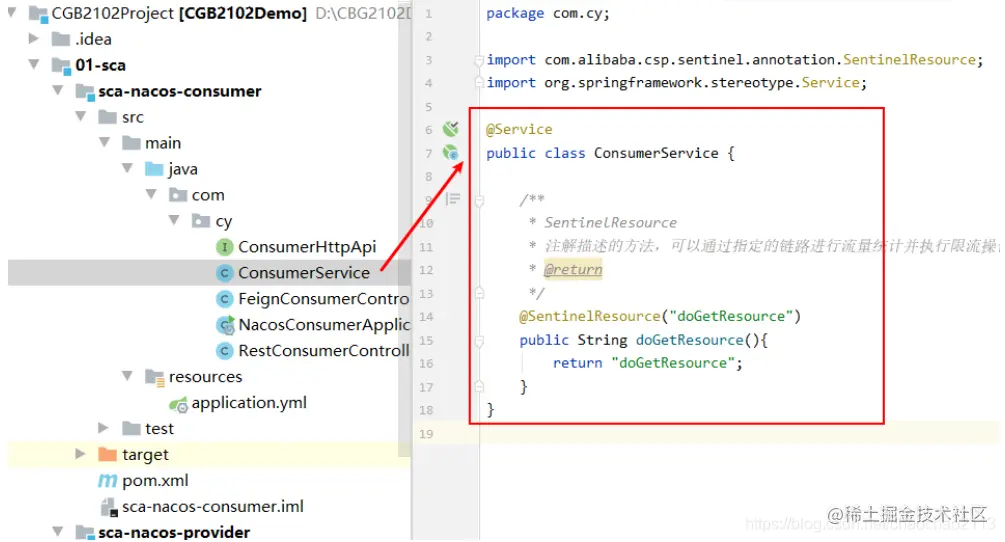Viewport: 1005px width, 542px height.
Task: Click the 01-sca module folder icon
Action: tap(62, 65)
